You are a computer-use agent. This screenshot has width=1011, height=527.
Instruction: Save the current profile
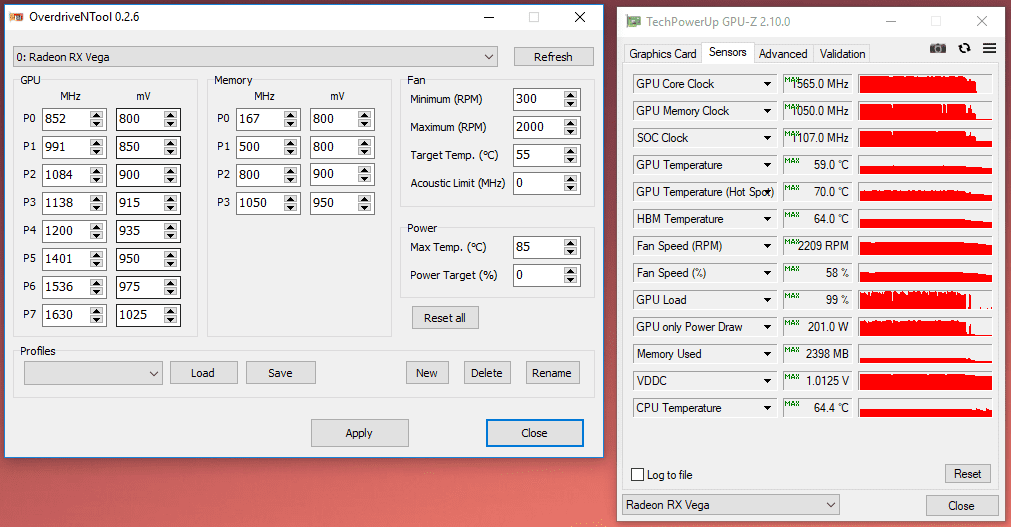(280, 373)
